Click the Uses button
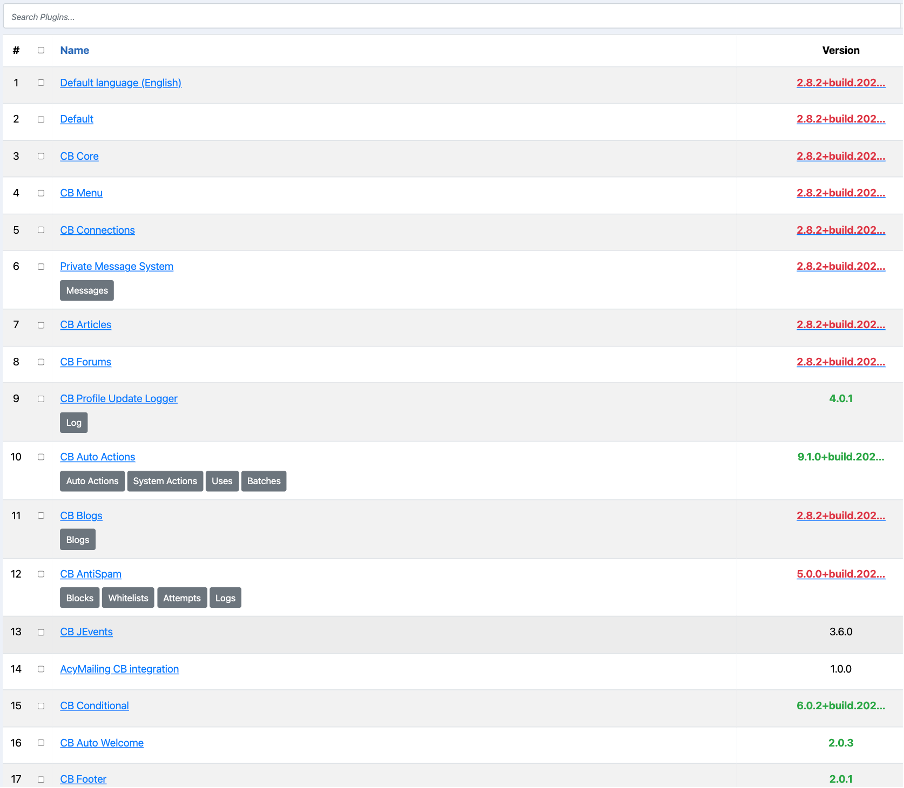The width and height of the screenshot is (904, 788). point(222,481)
